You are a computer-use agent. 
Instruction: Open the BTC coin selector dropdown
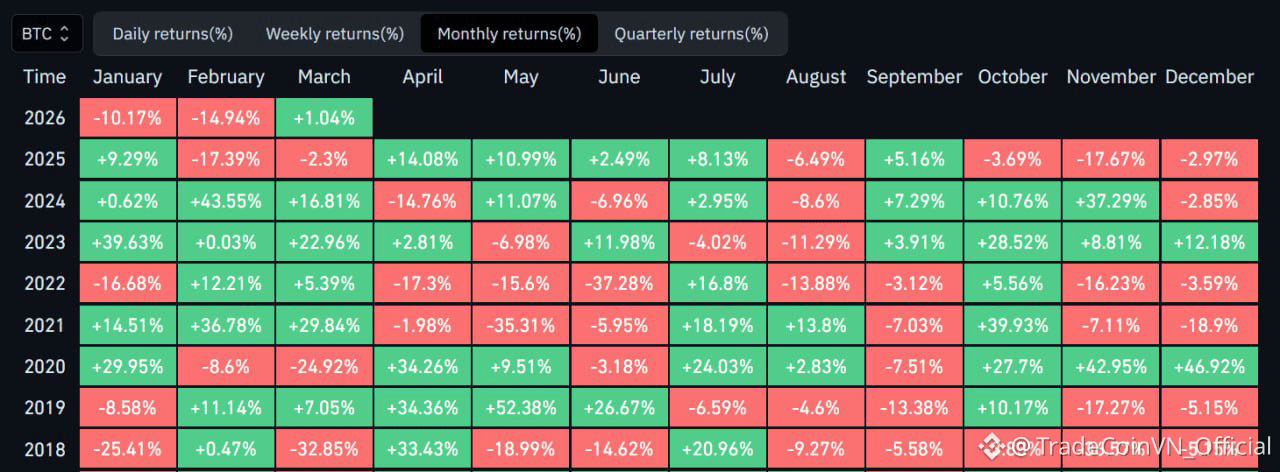pyautogui.click(x=47, y=33)
